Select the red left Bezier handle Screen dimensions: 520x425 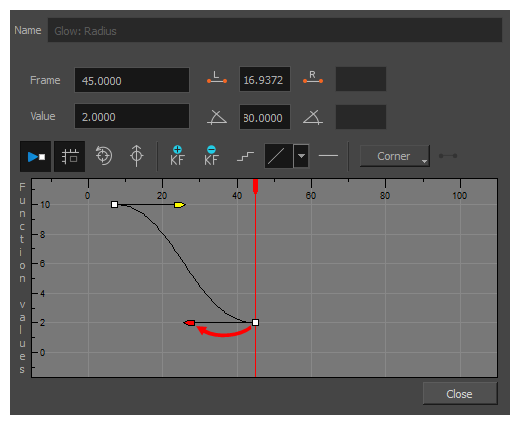[x=189, y=323]
